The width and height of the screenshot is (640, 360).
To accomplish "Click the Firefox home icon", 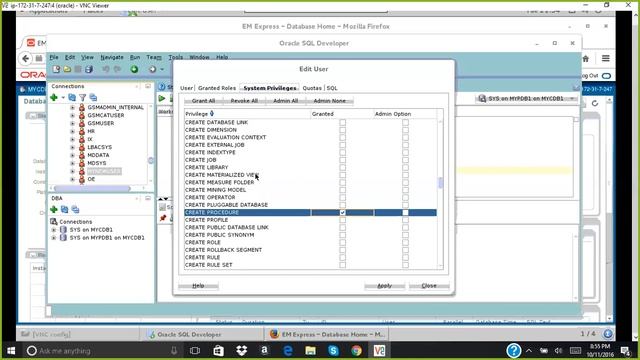I will coord(586,59).
